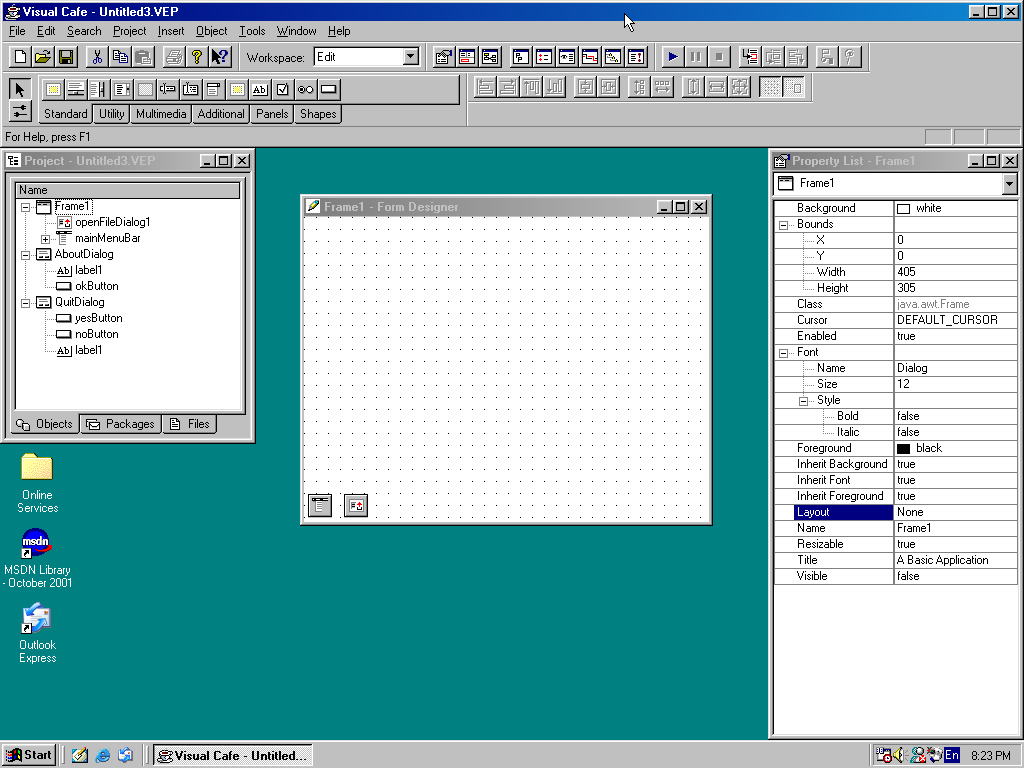This screenshot has width=1024, height=768.
Task: Run the project with the Play button
Action: pyautogui.click(x=673, y=57)
